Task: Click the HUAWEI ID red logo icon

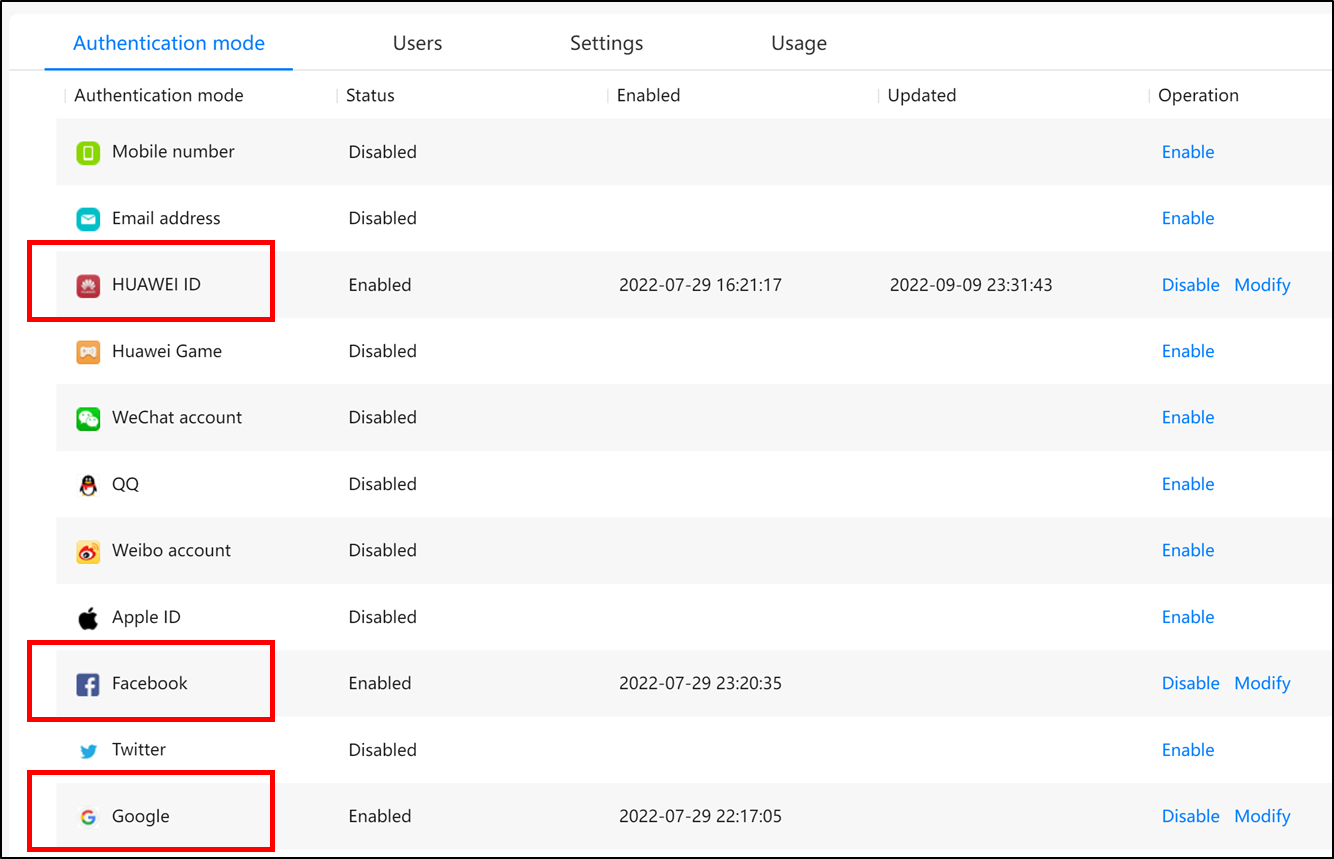Action: [88, 285]
